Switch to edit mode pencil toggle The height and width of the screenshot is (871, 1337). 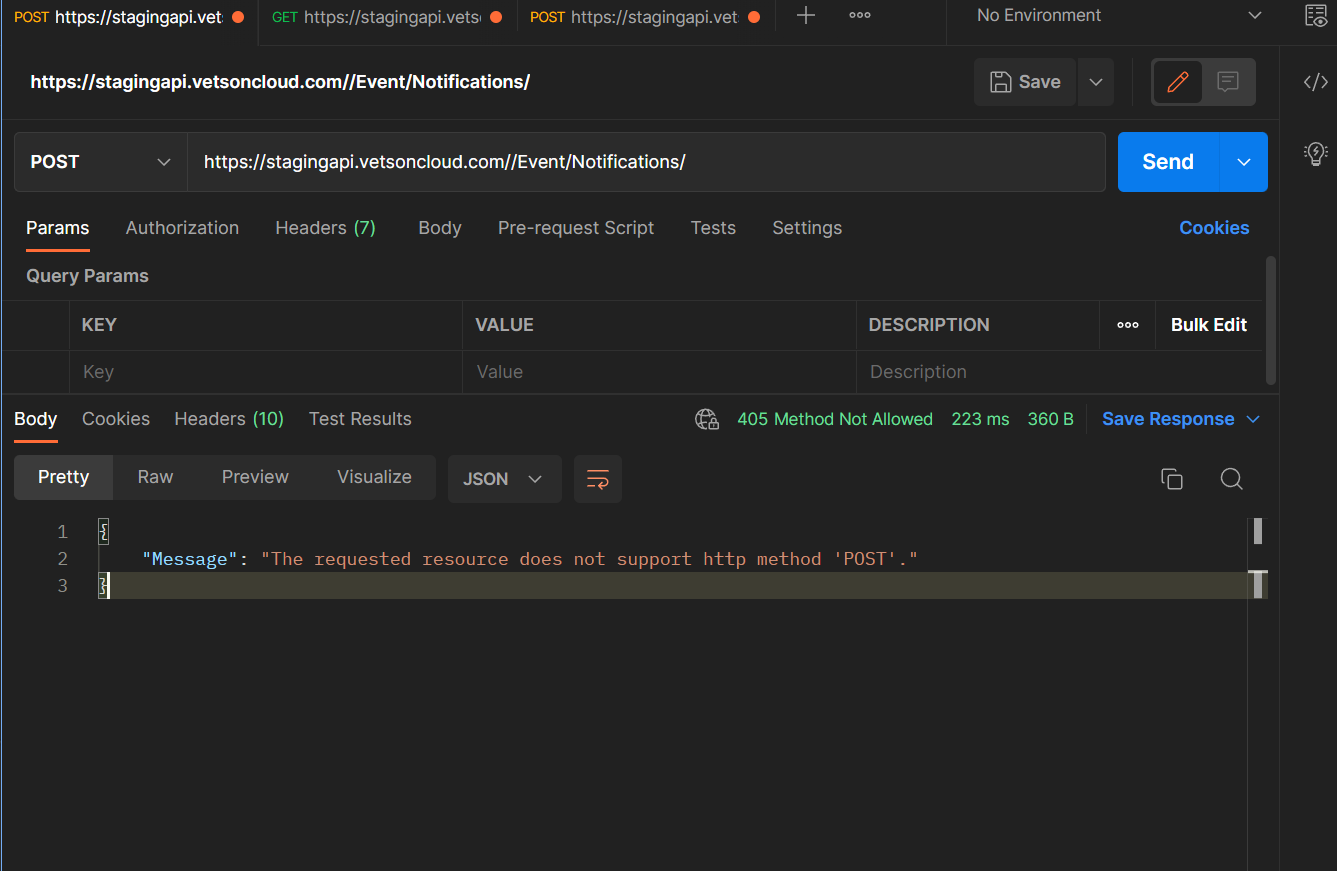[1177, 82]
